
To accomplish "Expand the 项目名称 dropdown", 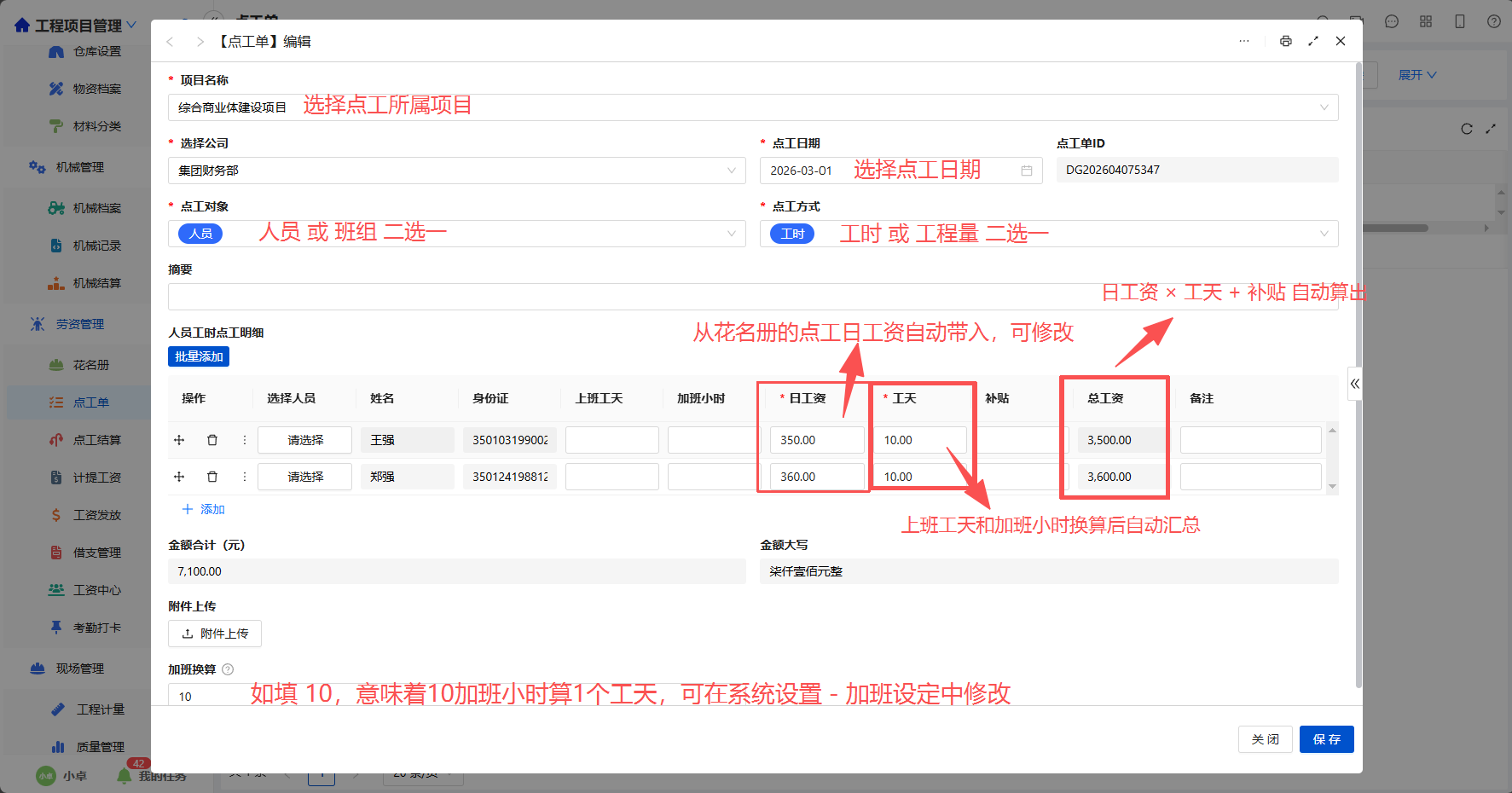I will click(1324, 107).
